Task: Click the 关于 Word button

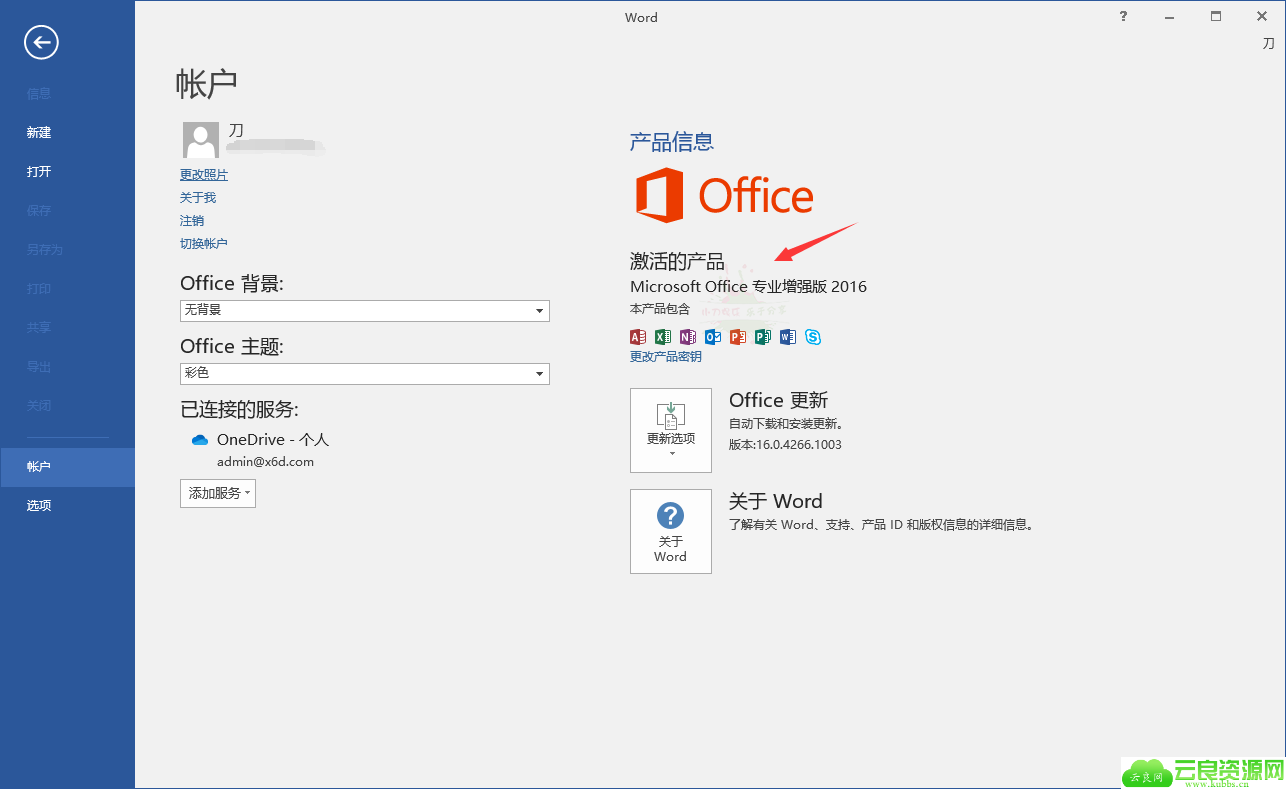Action: tap(671, 531)
